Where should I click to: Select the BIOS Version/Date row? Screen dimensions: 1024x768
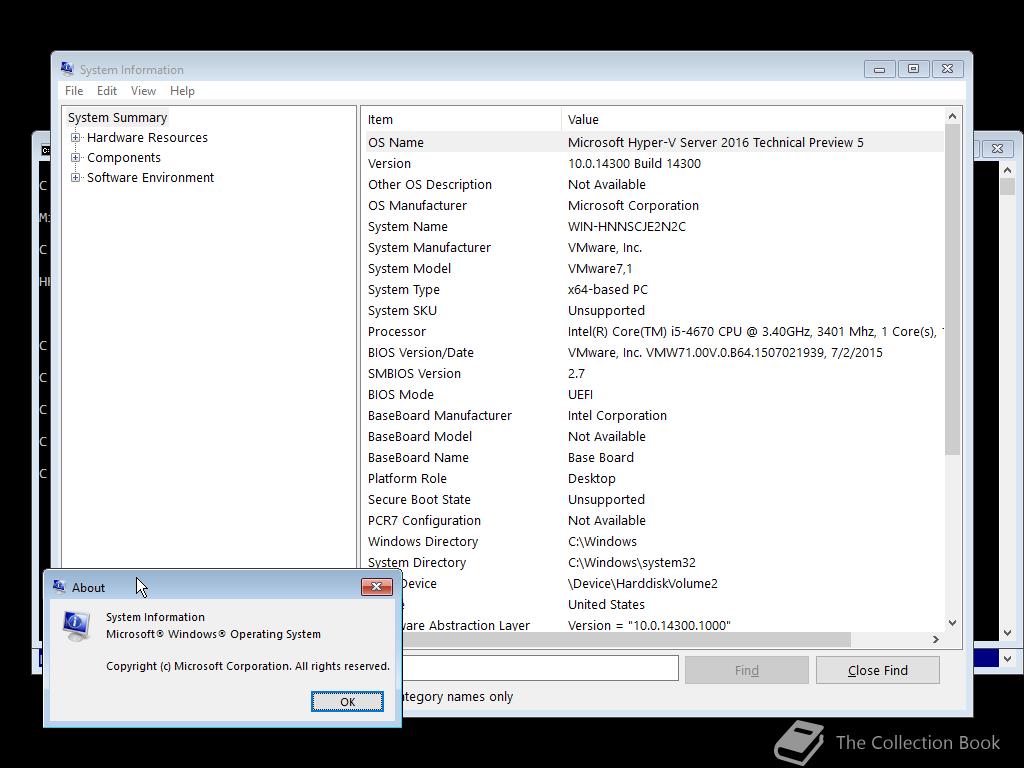[x=653, y=353]
